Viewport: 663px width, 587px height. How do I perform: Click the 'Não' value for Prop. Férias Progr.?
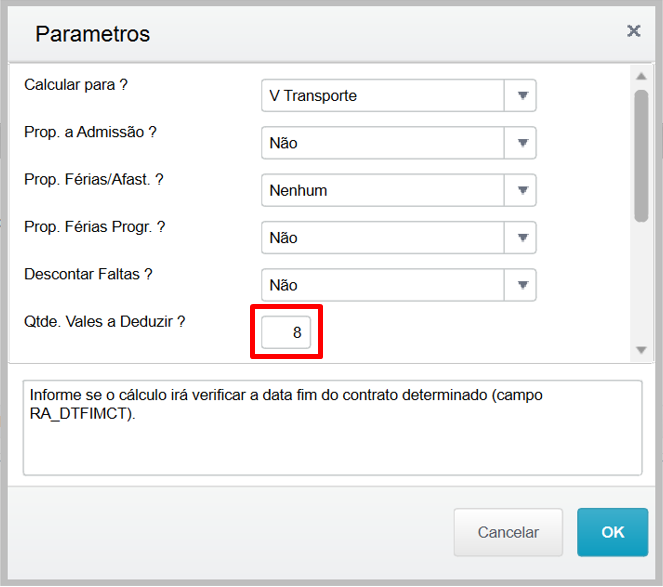(x=383, y=238)
